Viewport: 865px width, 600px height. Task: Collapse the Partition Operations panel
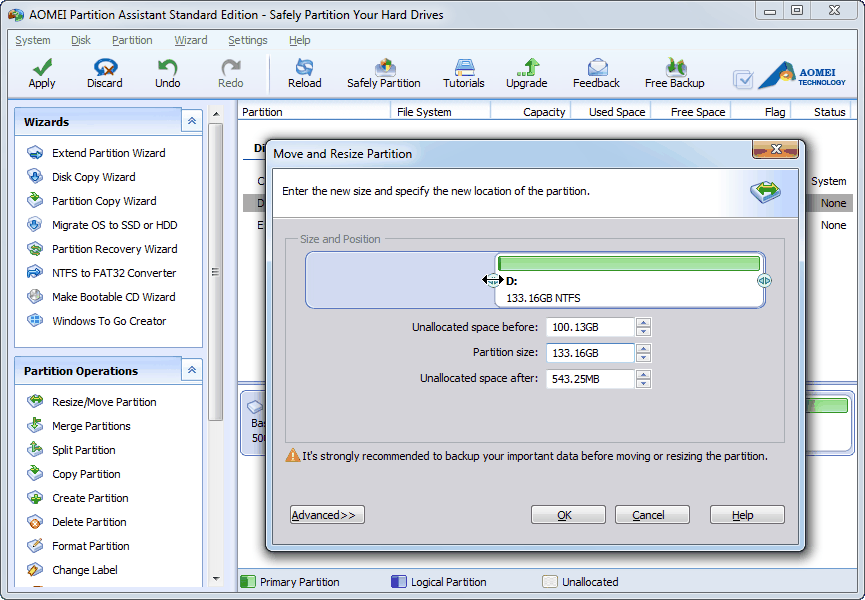pyautogui.click(x=191, y=369)
